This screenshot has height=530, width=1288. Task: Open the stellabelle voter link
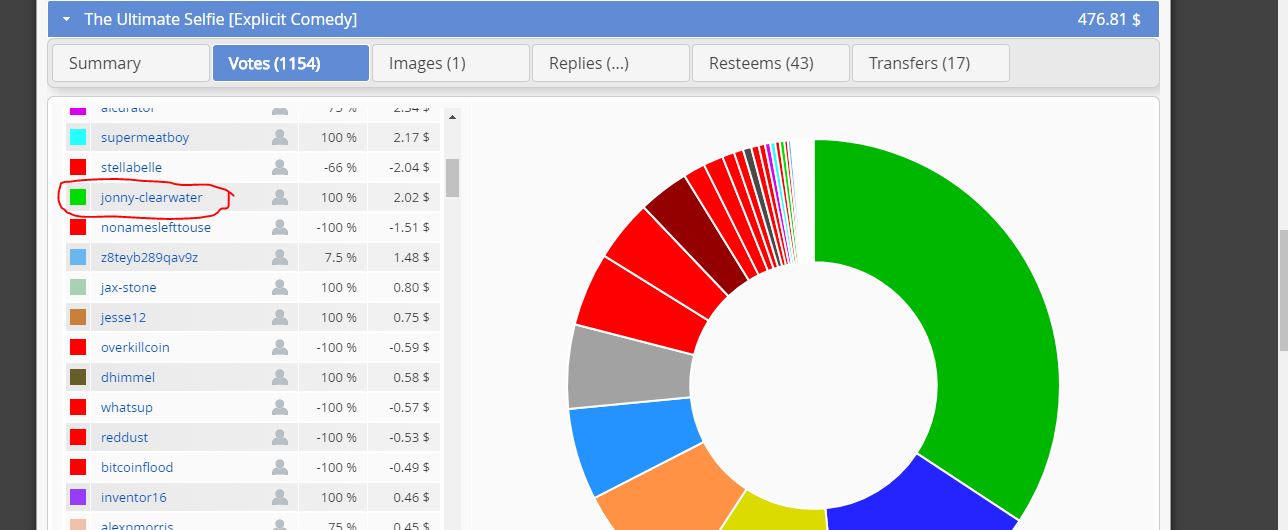[131, 167]
